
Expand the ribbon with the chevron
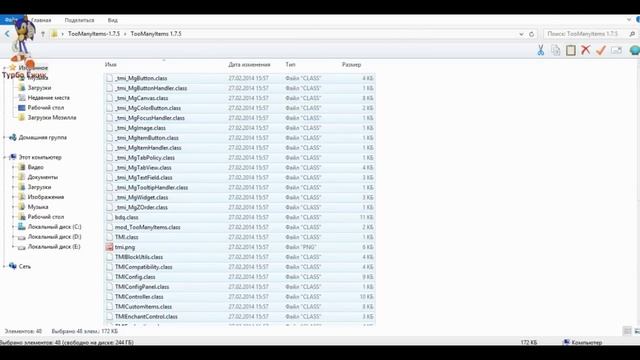[x=629, y=20]
